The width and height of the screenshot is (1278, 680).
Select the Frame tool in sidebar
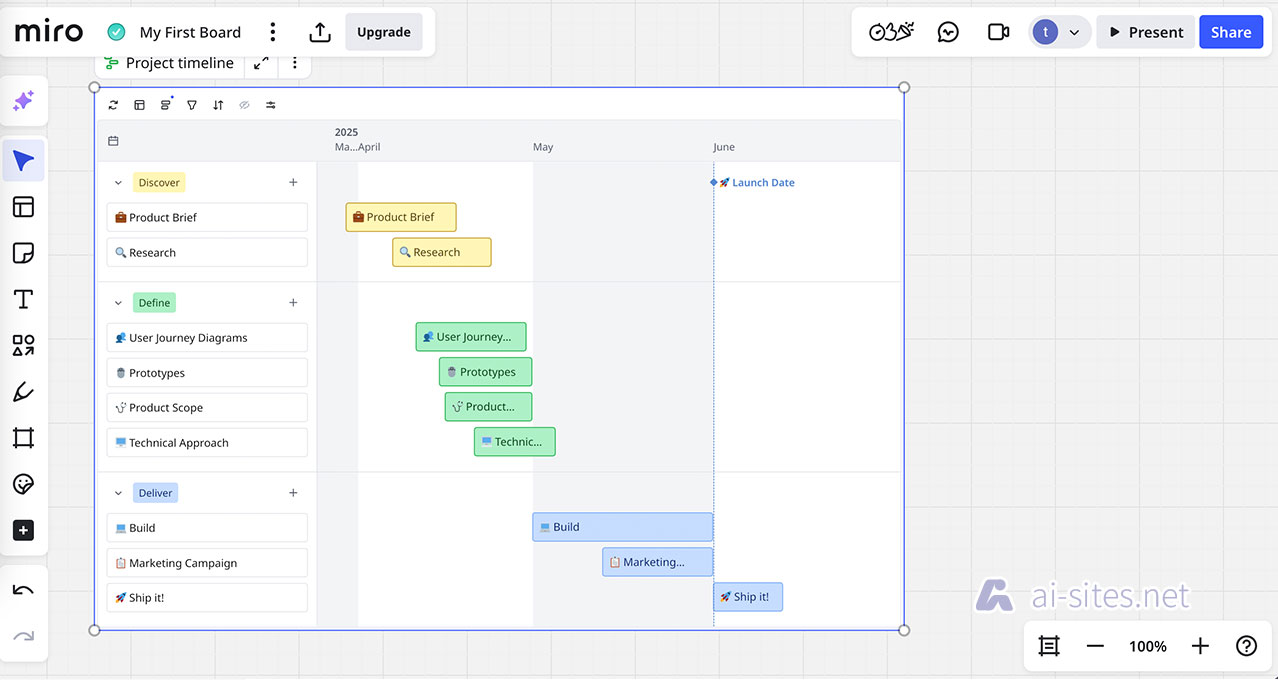click(23, 438)
